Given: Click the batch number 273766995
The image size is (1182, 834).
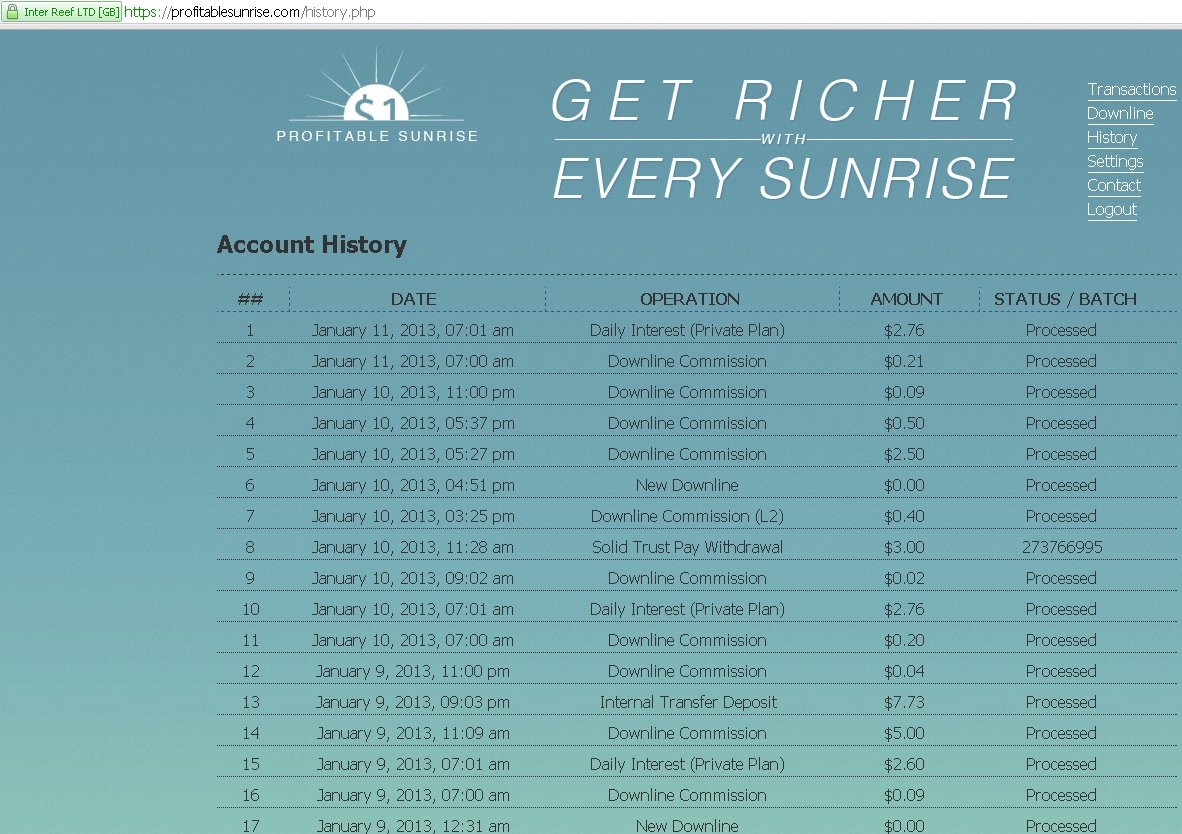Looking at the screenshot, I should tap(1061, 547).
